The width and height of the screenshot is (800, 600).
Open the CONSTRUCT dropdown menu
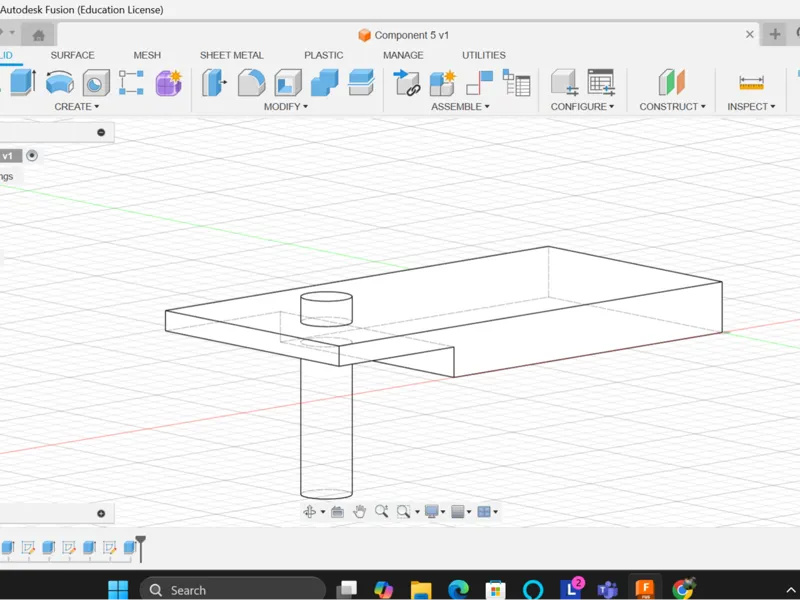tap(672, 107)
